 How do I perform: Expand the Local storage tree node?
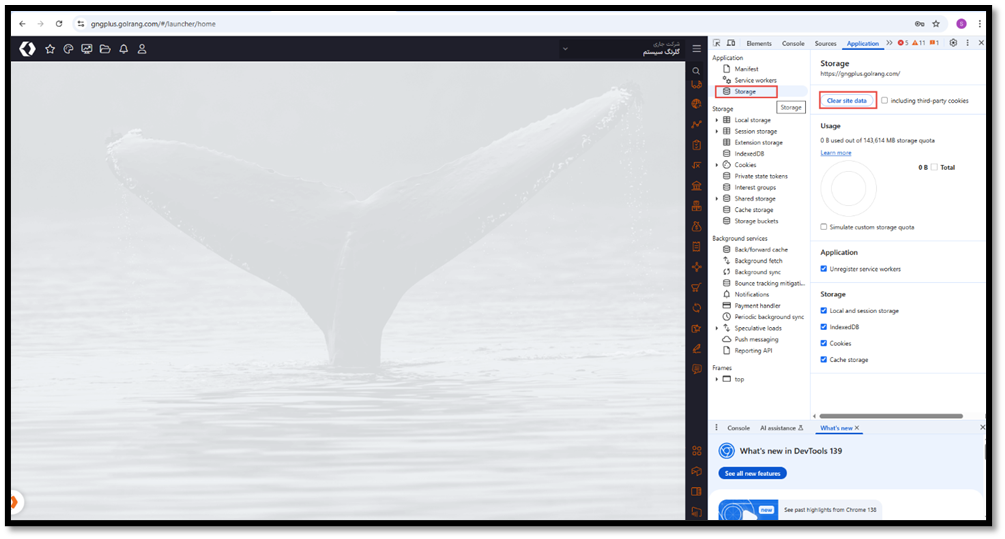717,120
